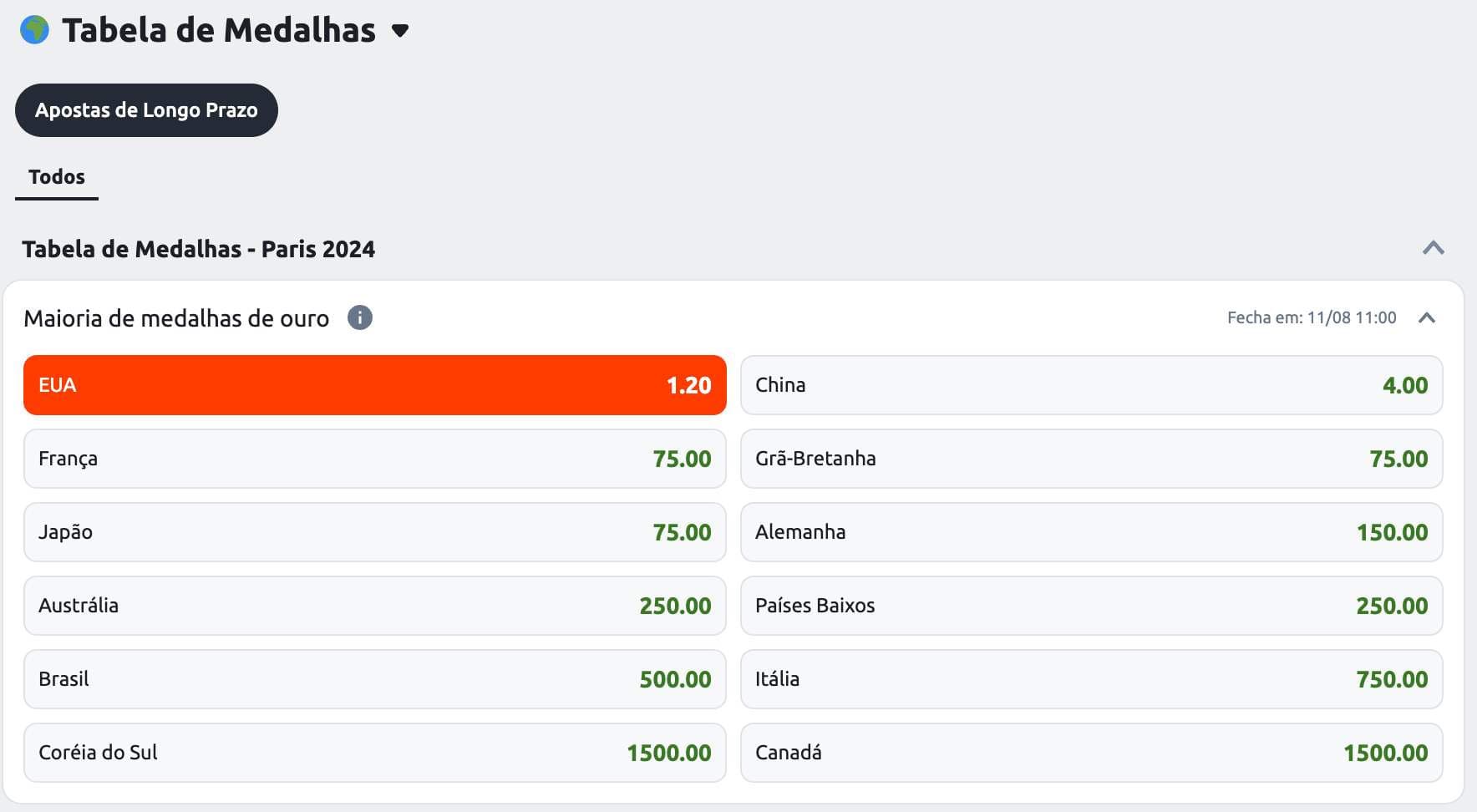Click the Apostas de Longo Prazo button
This screenshot has height=812, width=1477.
coord(146,110)
